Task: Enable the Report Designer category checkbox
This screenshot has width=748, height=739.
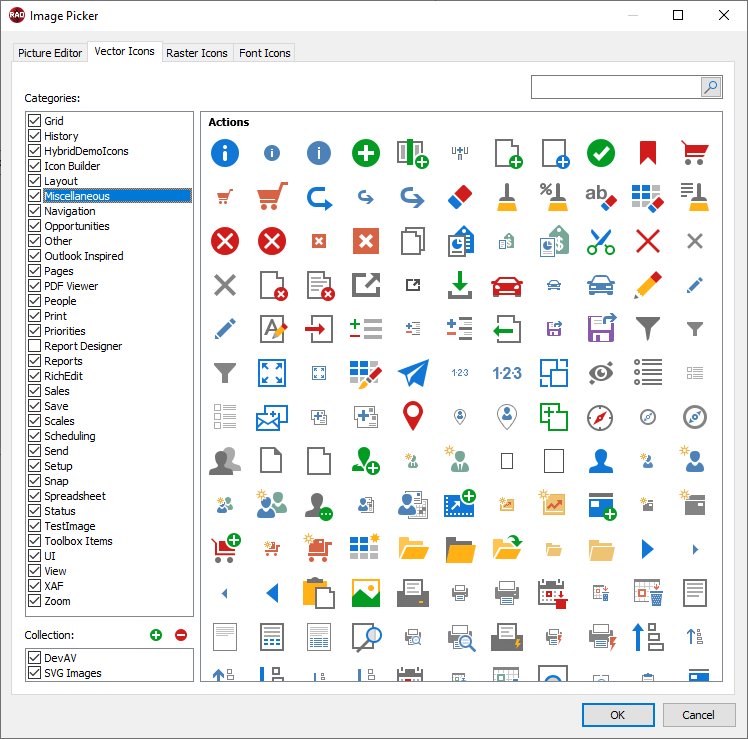Action: click(35, 346)
